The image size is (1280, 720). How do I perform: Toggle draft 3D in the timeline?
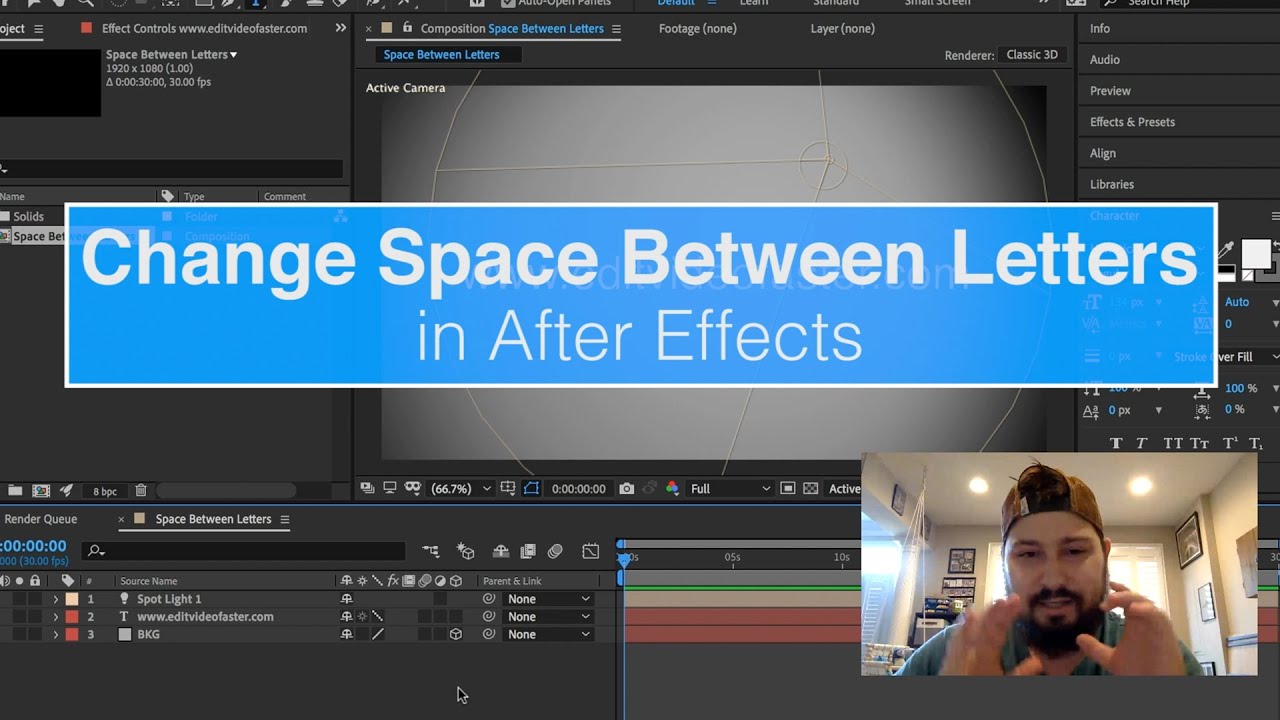coord(466,550)
